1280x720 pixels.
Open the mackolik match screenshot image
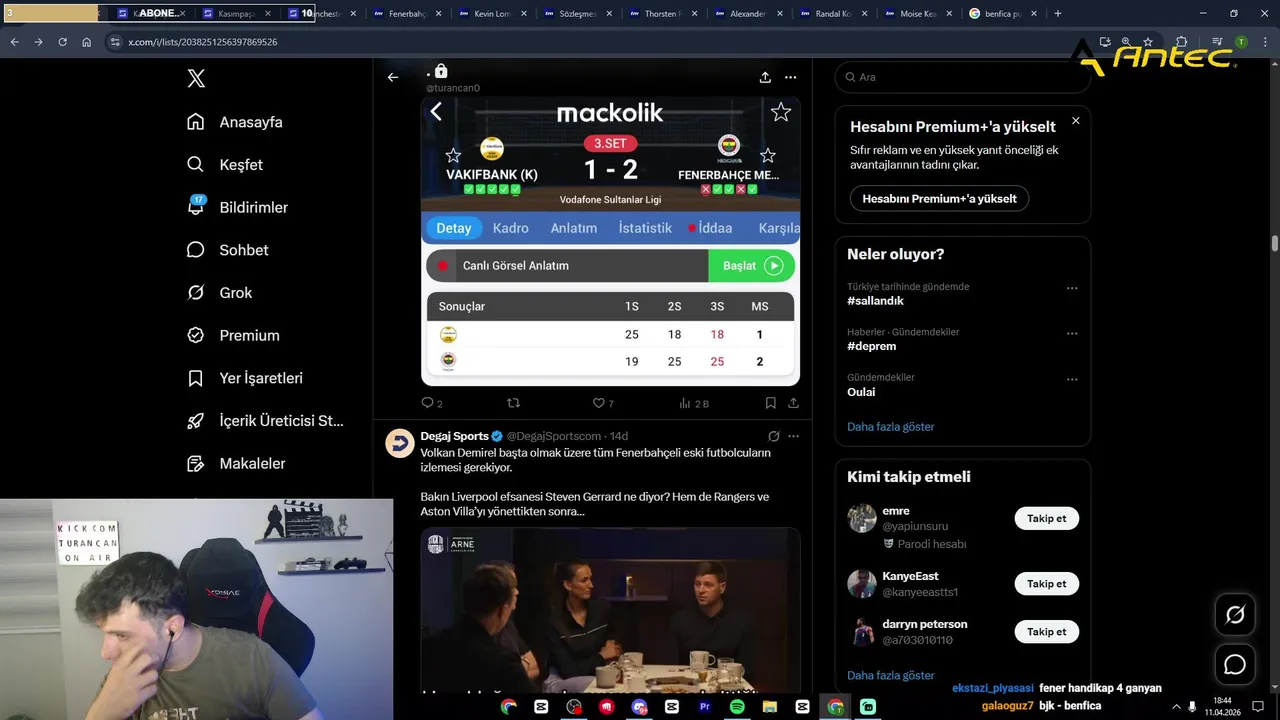point(610,241)
